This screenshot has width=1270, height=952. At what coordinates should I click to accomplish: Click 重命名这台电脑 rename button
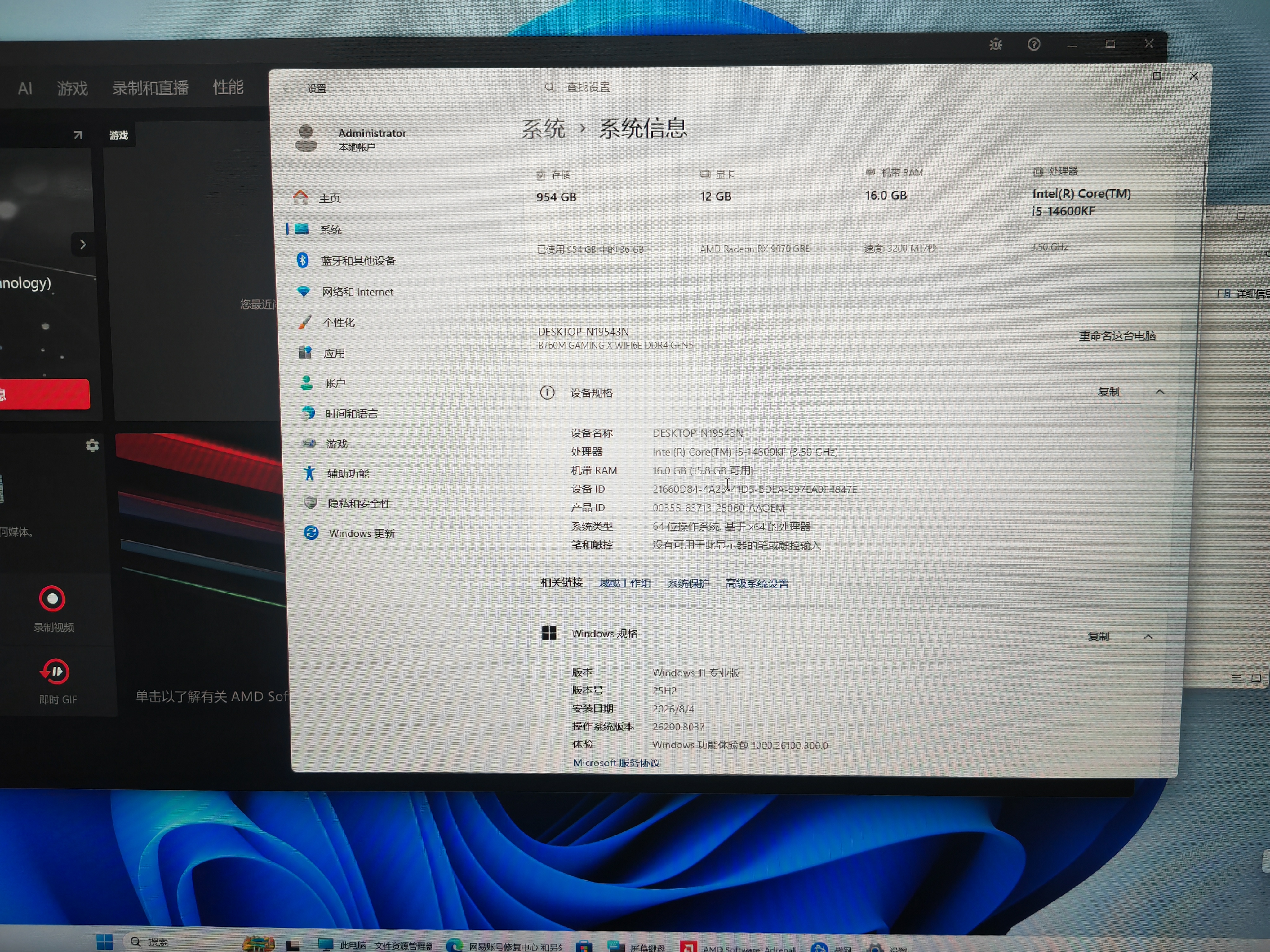coord(1117,336)
